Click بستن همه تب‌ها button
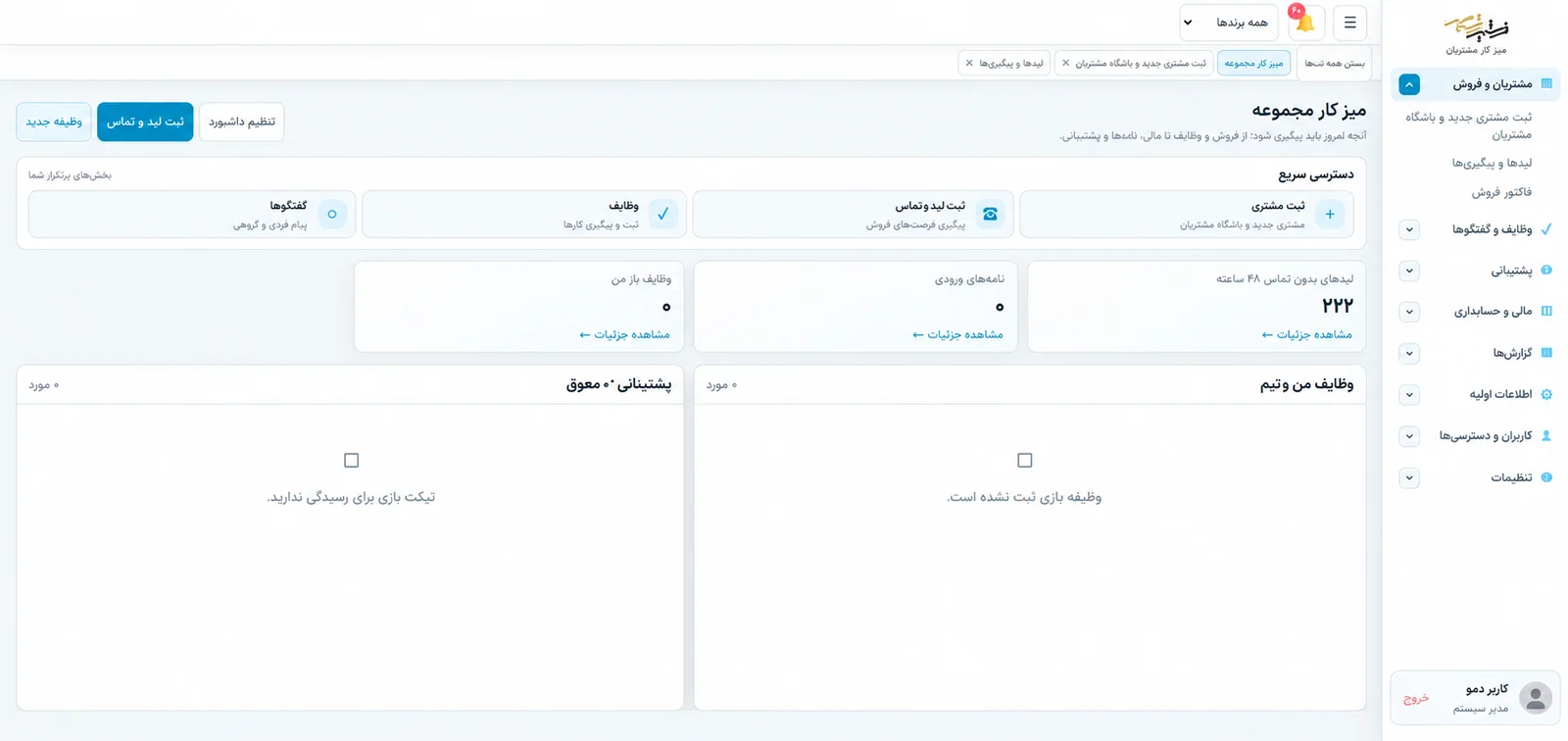 (1334, 63)
